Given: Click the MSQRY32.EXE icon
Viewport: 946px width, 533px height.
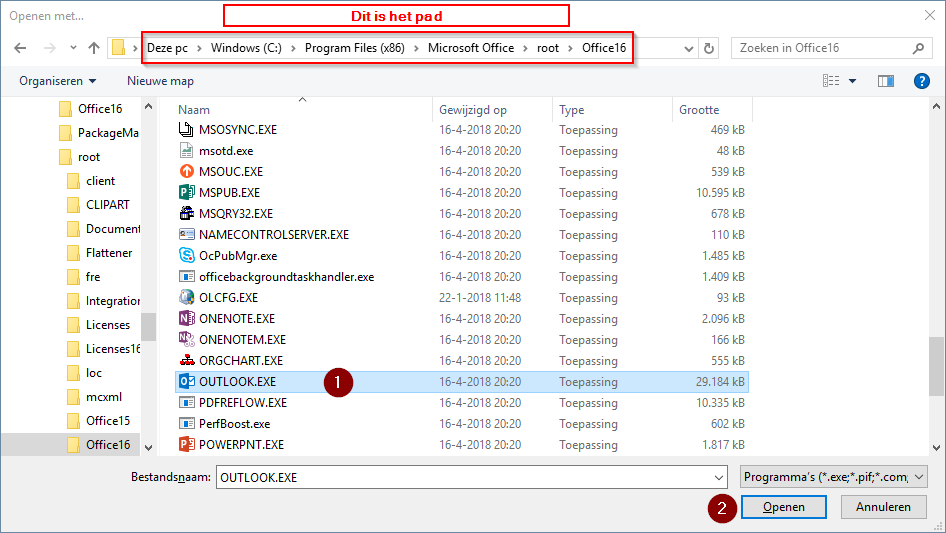Looking at the screenshot, I should pyautogui.click(x=186, y=214).
